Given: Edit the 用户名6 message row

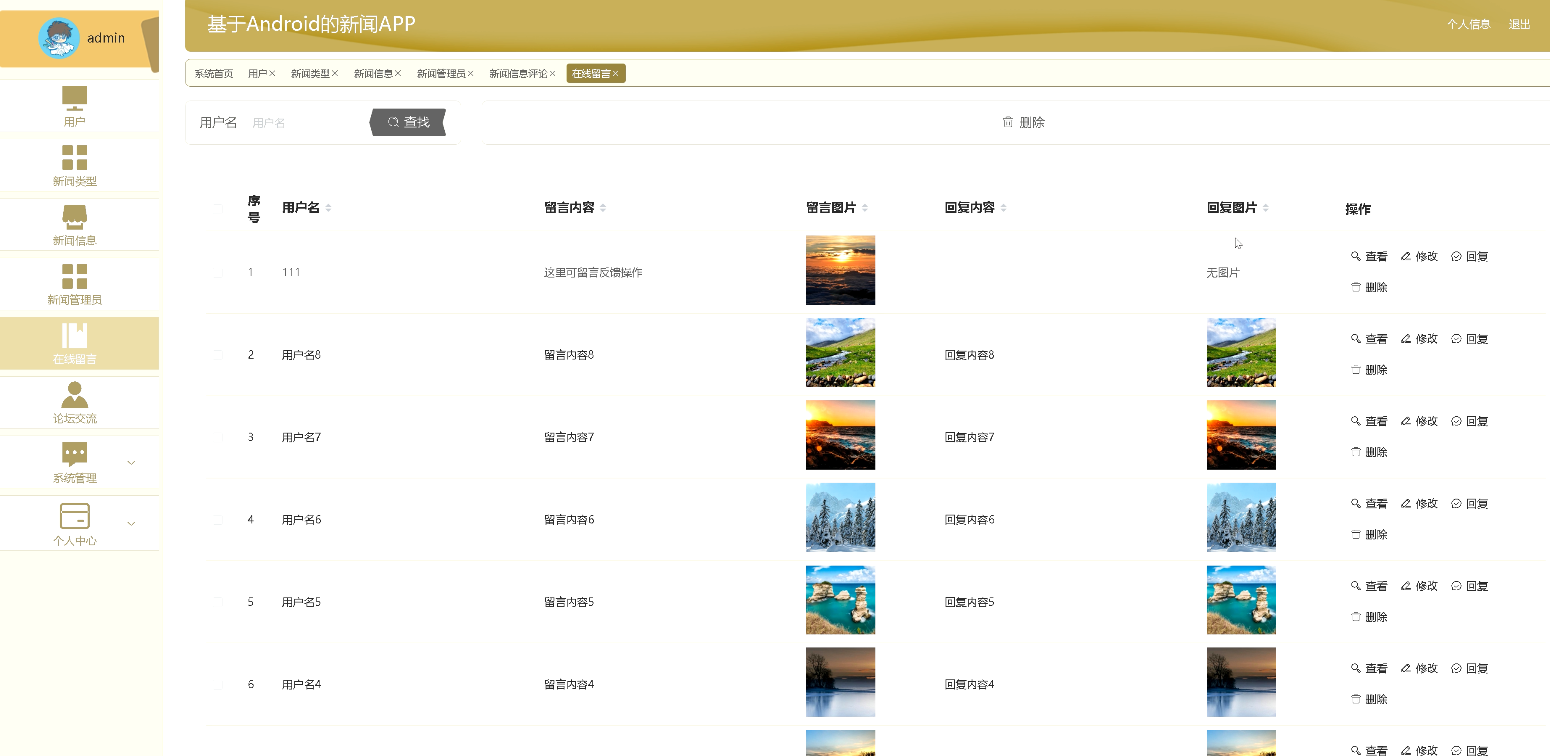Looking at the screenshot, I should click(x=1419, y=504).
